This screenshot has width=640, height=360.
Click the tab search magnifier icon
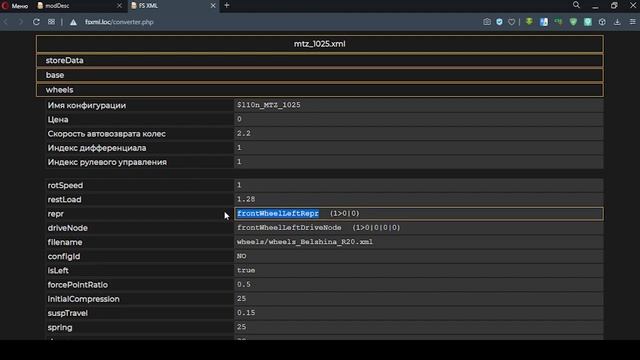click(x=576, y=5)
